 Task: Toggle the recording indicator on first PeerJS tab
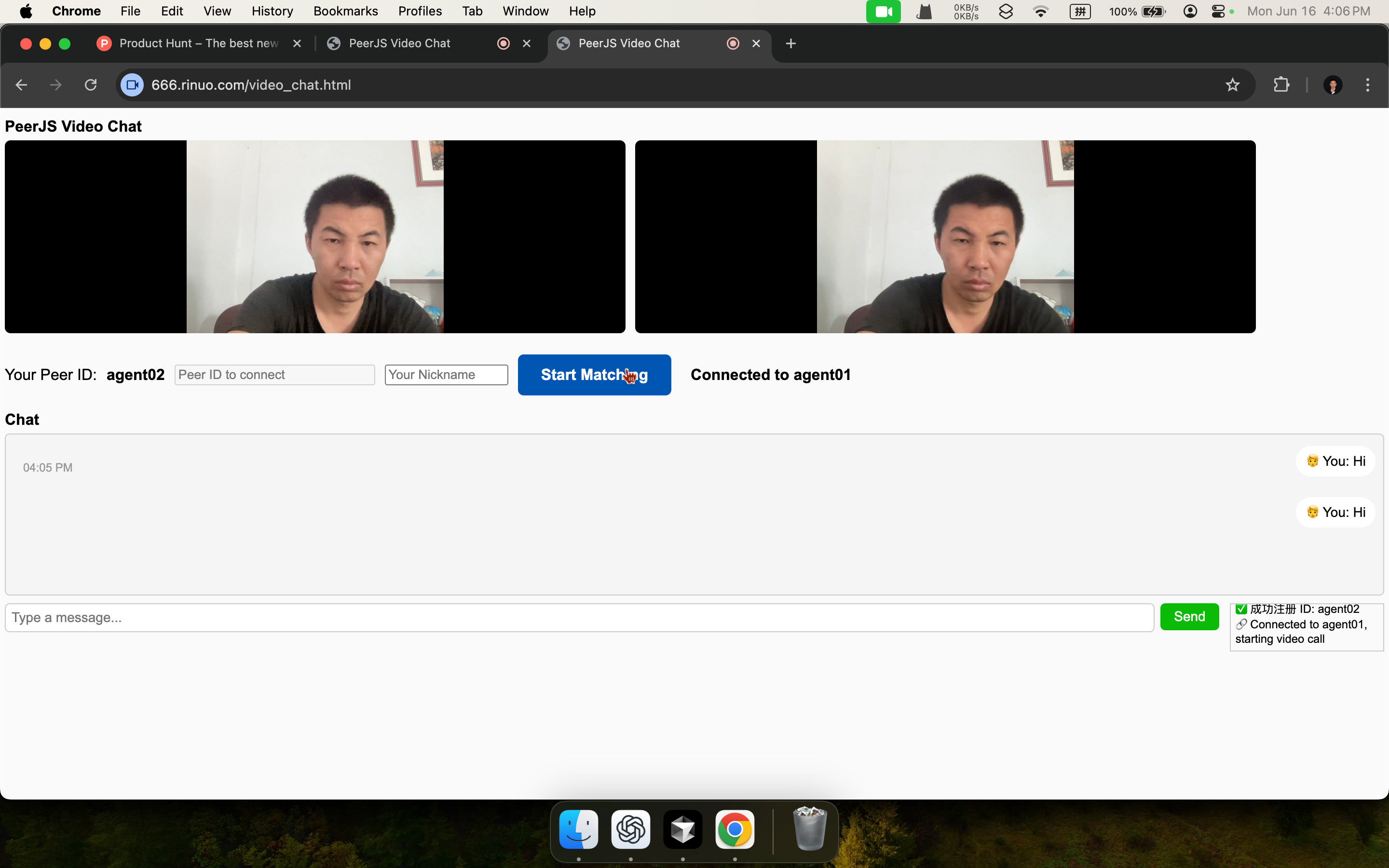coord(504,43)
